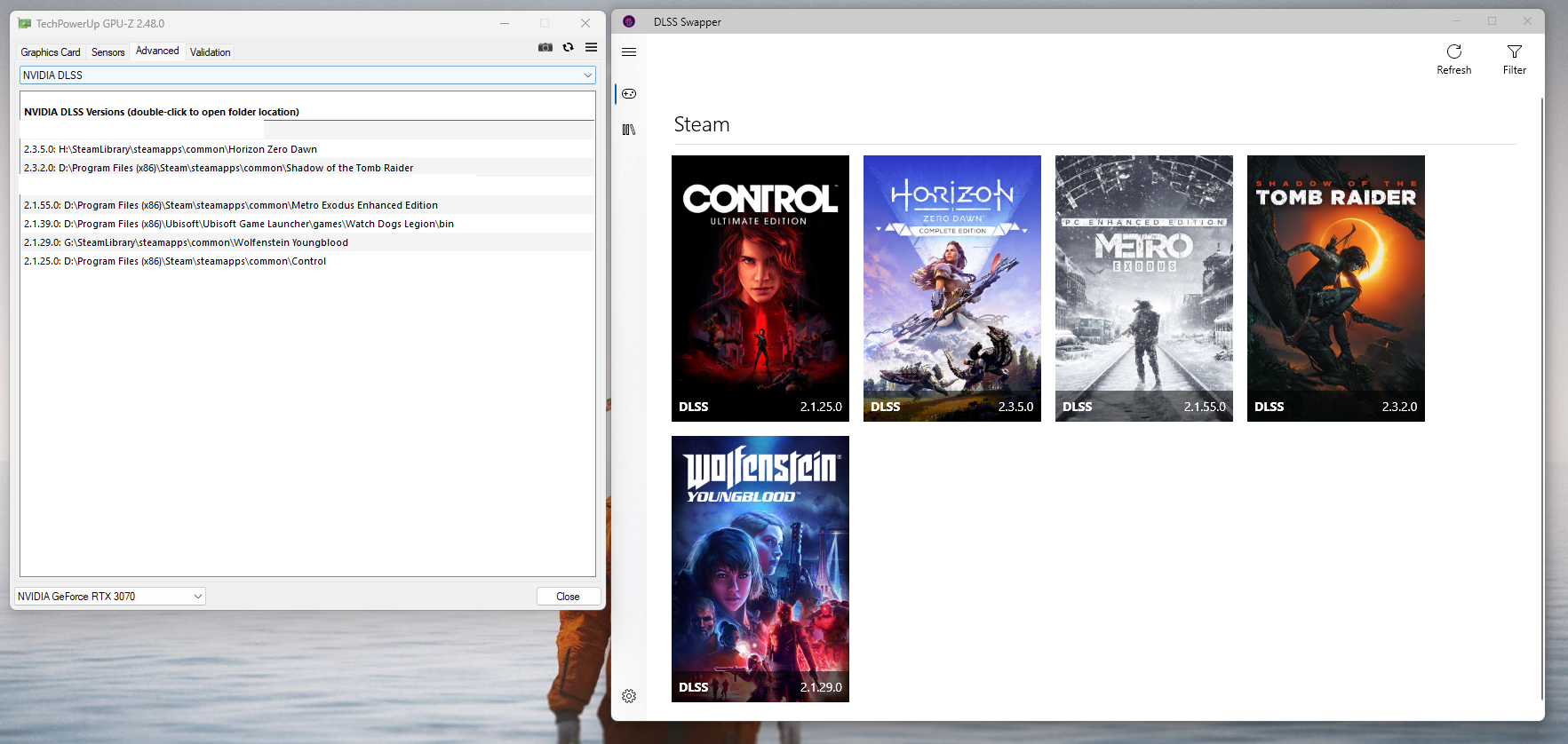1568x744 pixels.
Task: Expand the NVIDIA DLSS dropdown
Action: click(307, 75)
